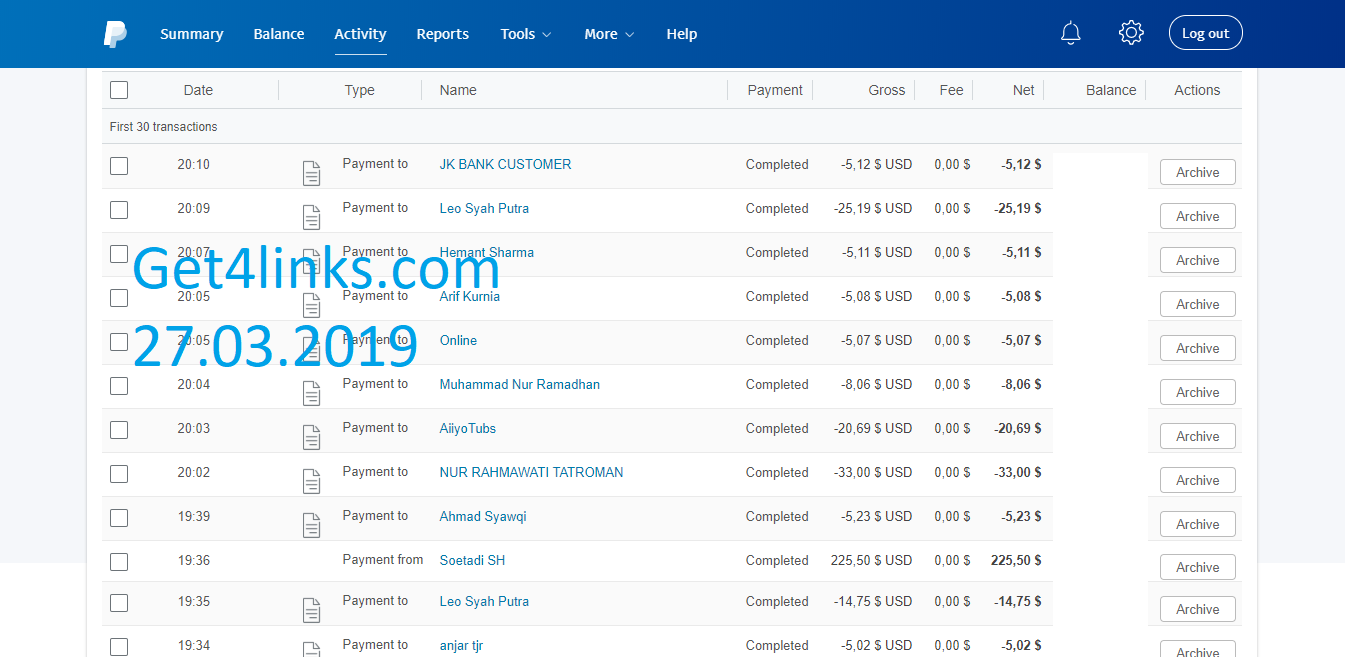Tick checkbox for AiiyoTubs row

click(119, 430)
